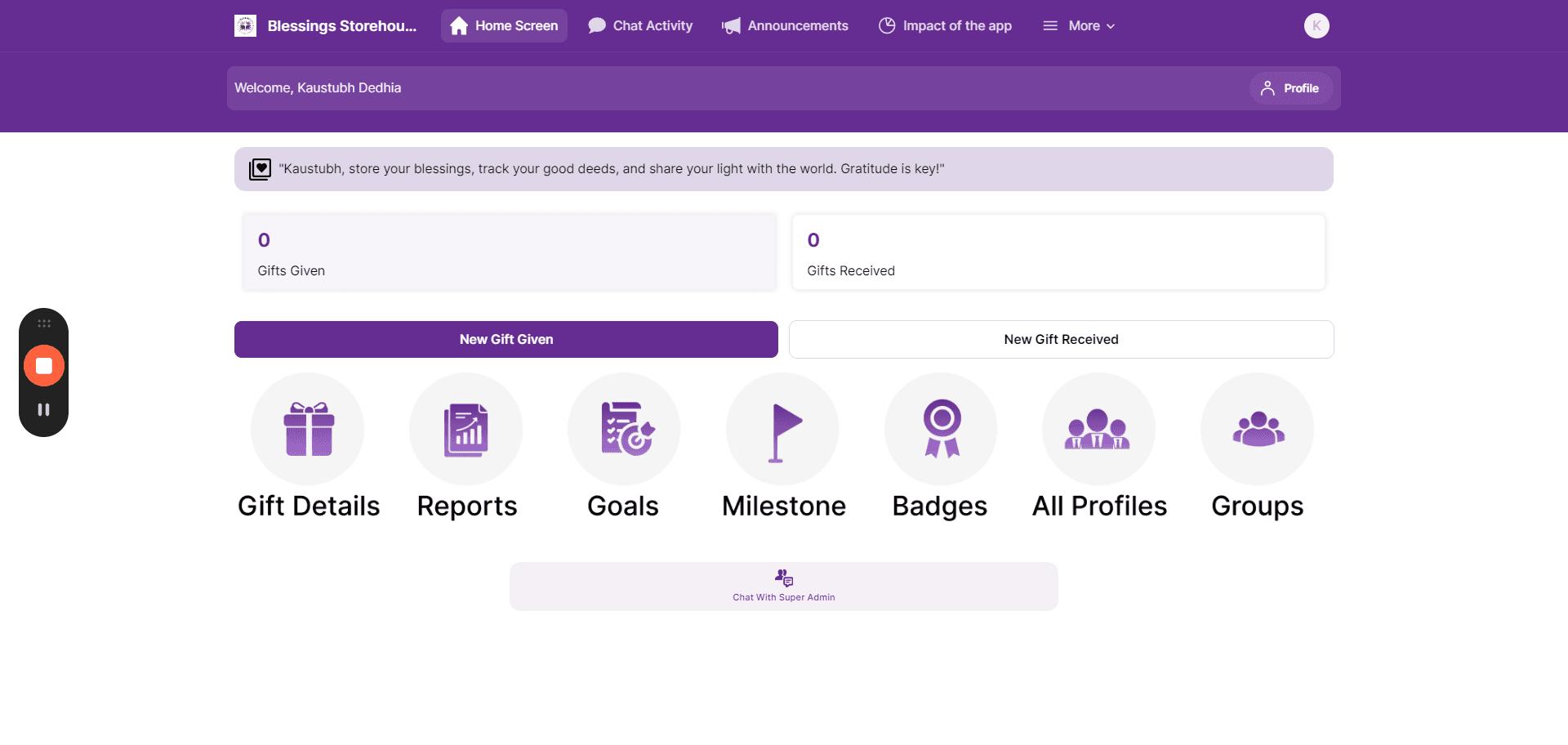
Task: Click the Profile button
Action: [1290, 88]
